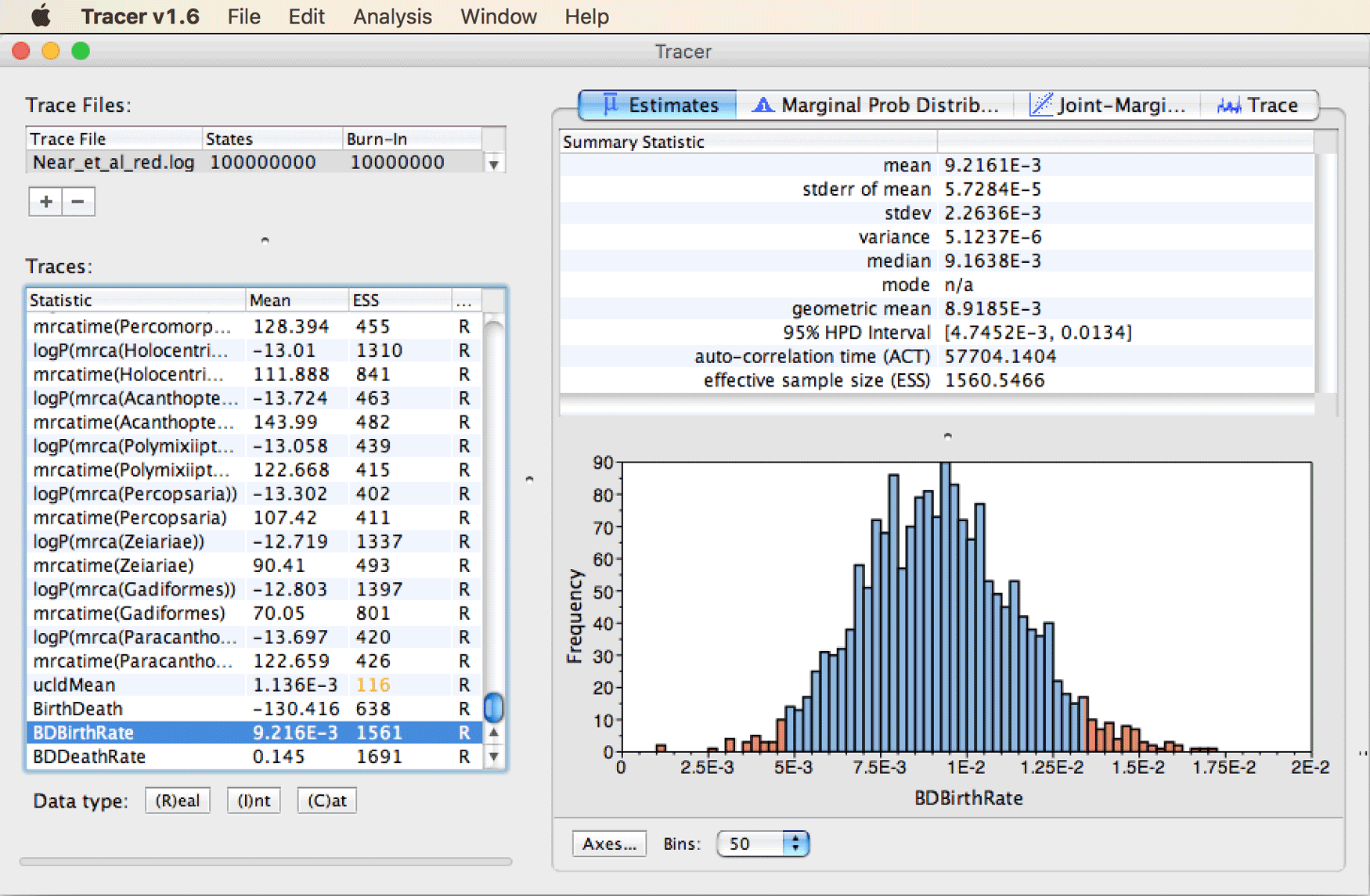Screen dimensions: 1370x896
Task: Remove trace file with minus button
Action: 78,202
